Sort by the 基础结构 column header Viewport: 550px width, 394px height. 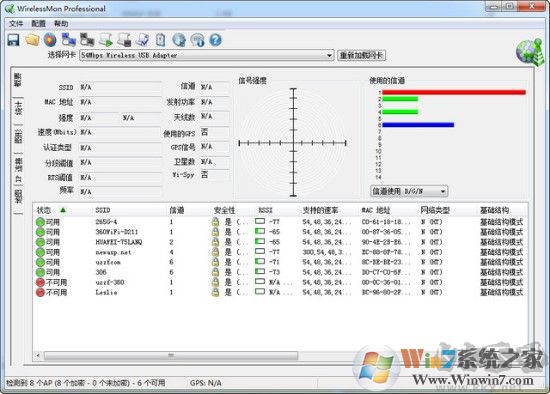coord(494,210)
